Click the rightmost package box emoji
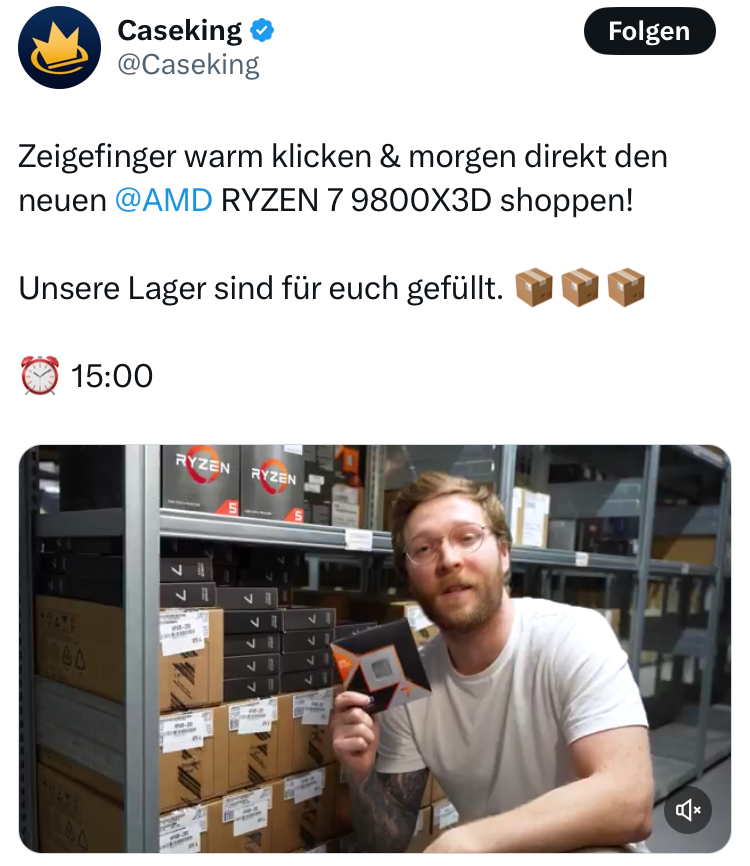The height and width of the screenshot is (866, 750). pos(626,288)
